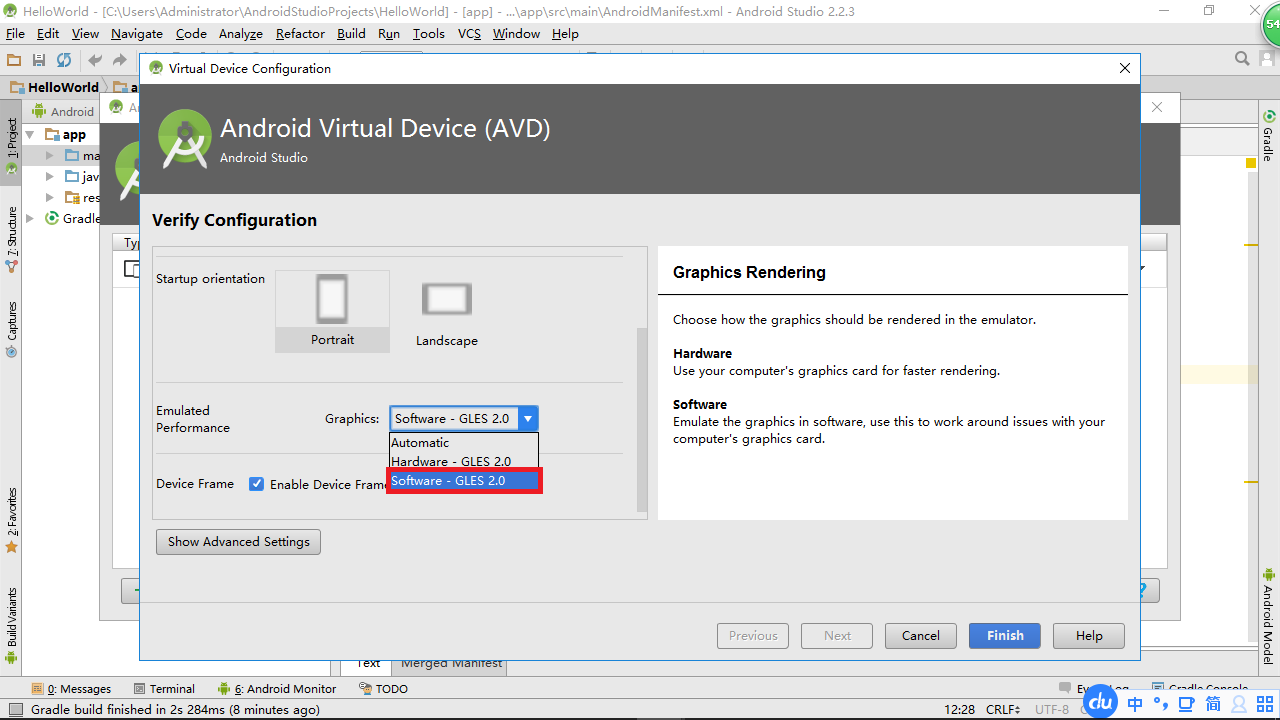
Task: Close the Virtual Device Configuration dialog
Action: pos(1125,68)
